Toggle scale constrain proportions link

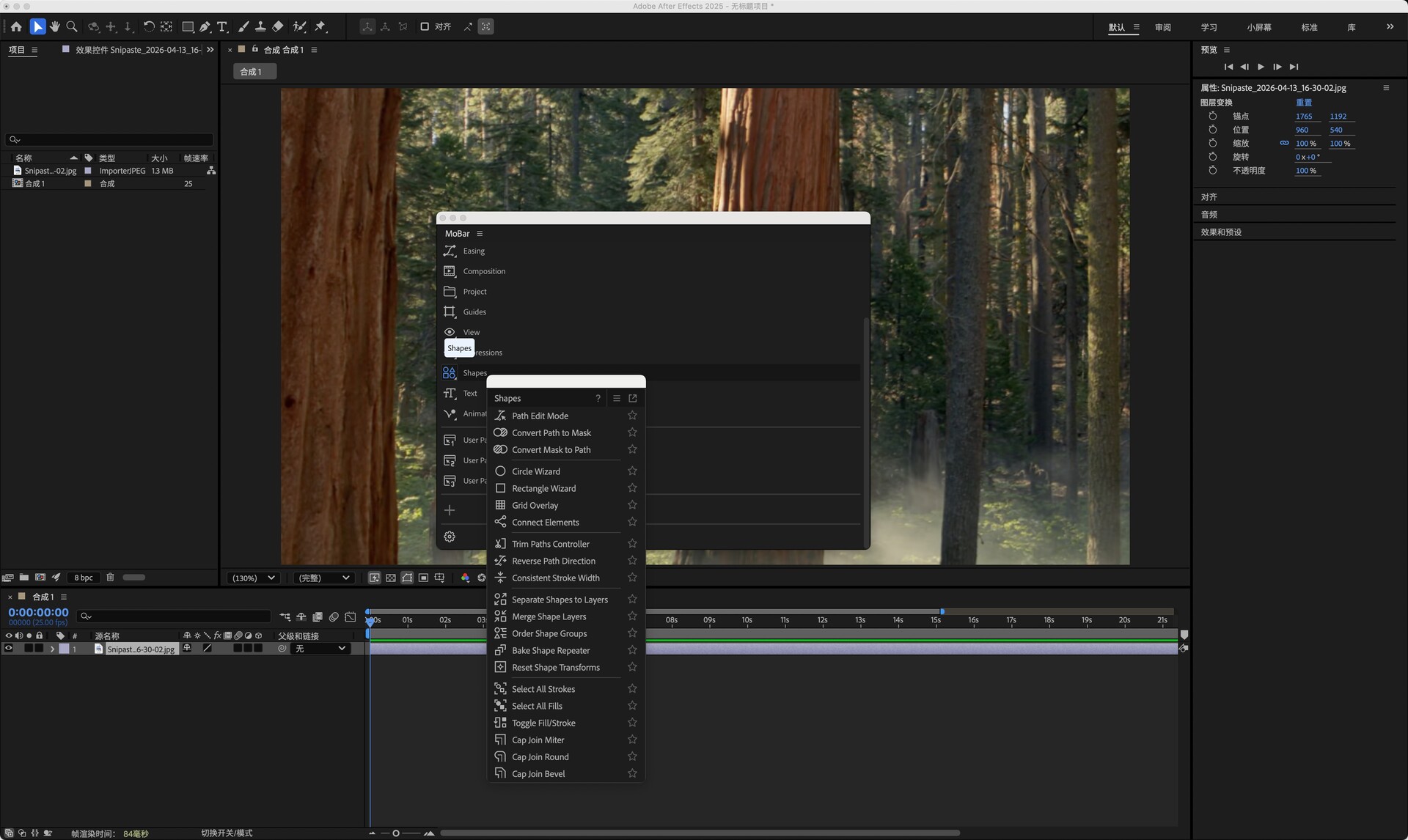(x=1284, y=144)
